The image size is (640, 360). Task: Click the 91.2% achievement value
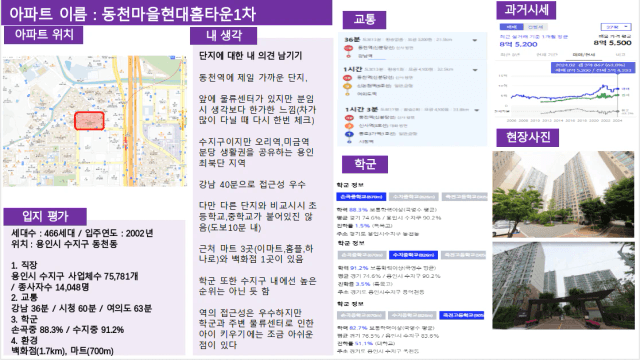click(359, 268)
